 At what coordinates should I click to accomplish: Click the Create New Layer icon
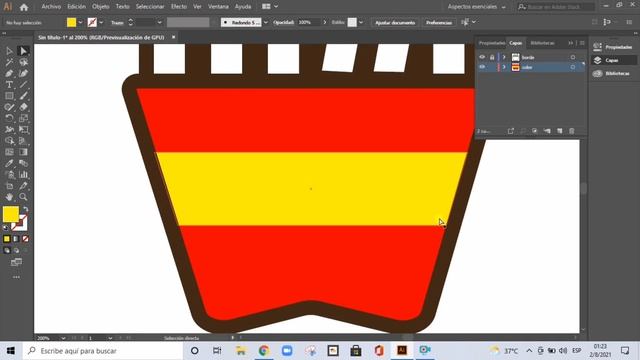pyautogui.click(x=560, y=131)
